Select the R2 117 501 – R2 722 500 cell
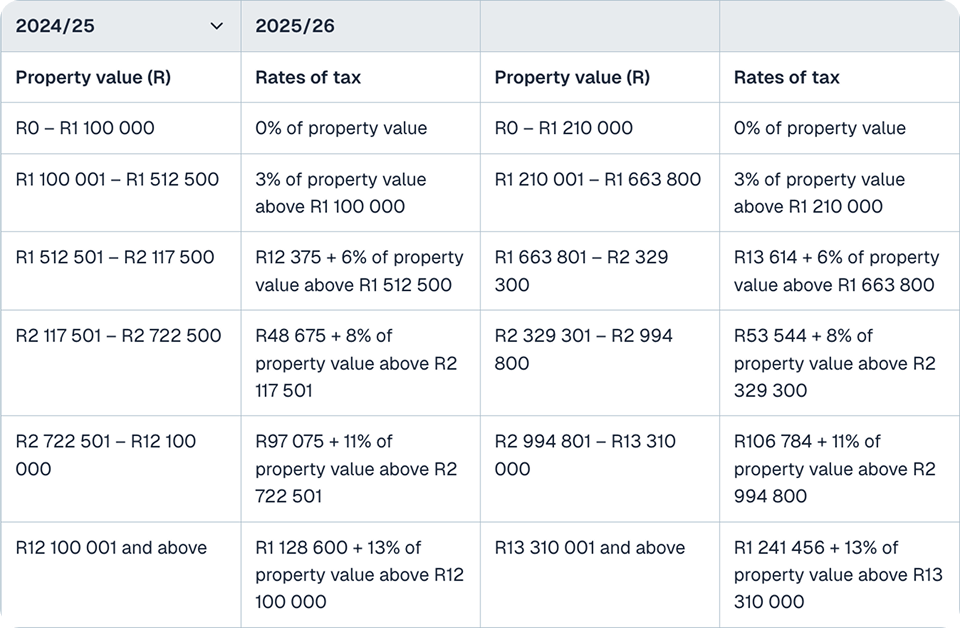Viewport: 960px width, 628px height. click(118, 336)
